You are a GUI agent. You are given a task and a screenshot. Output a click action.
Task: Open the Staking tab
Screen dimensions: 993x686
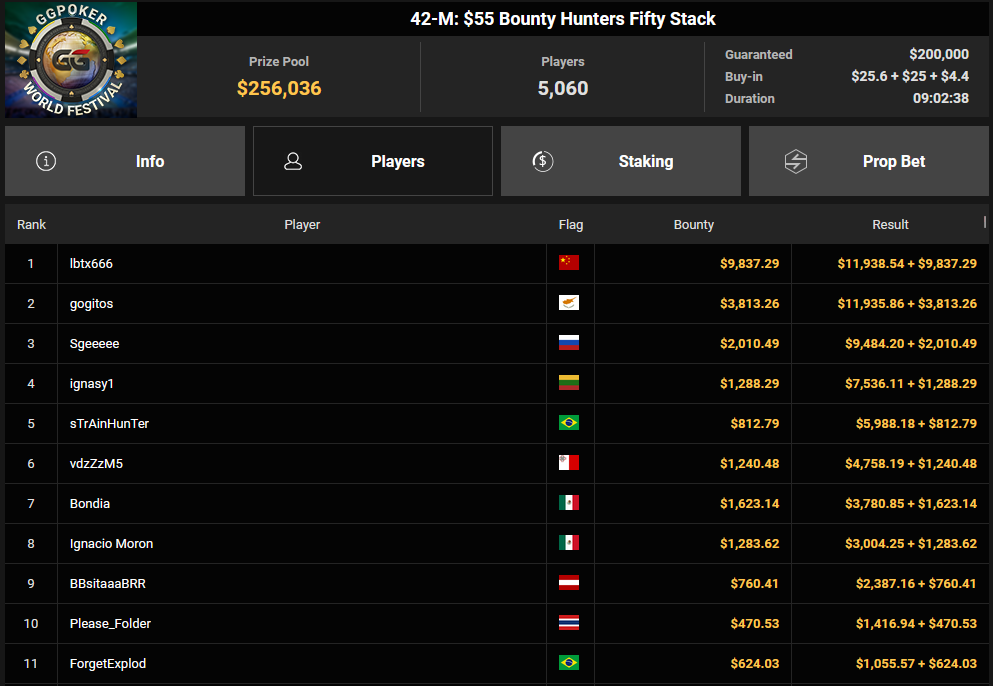tap(621, 161)
